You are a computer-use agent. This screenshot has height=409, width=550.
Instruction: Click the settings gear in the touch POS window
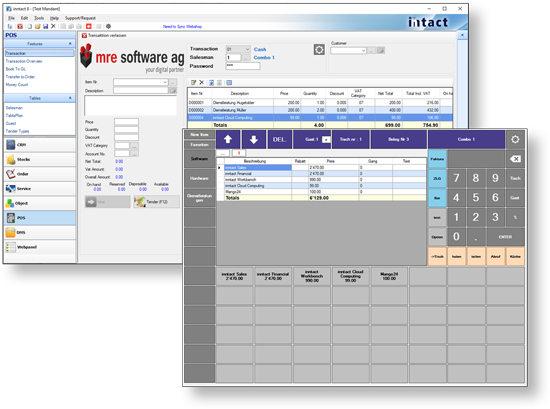(515, 139)
